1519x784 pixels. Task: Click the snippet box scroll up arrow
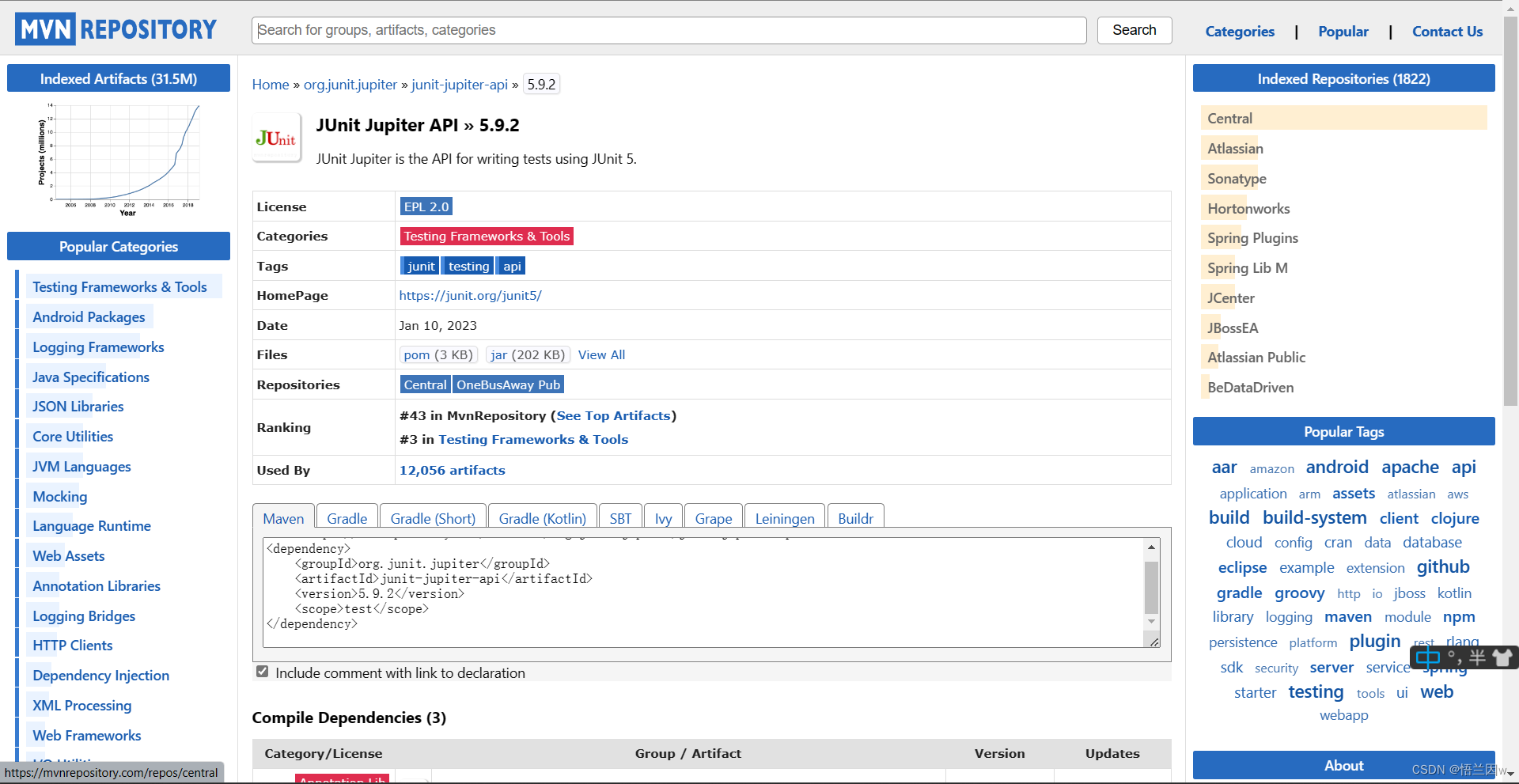1151,547
